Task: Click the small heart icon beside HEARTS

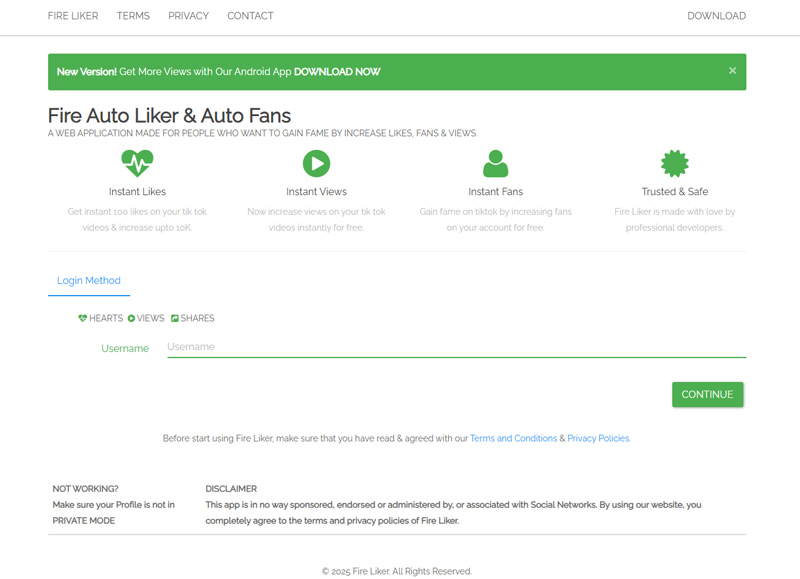Action: [x=83, y=318]
